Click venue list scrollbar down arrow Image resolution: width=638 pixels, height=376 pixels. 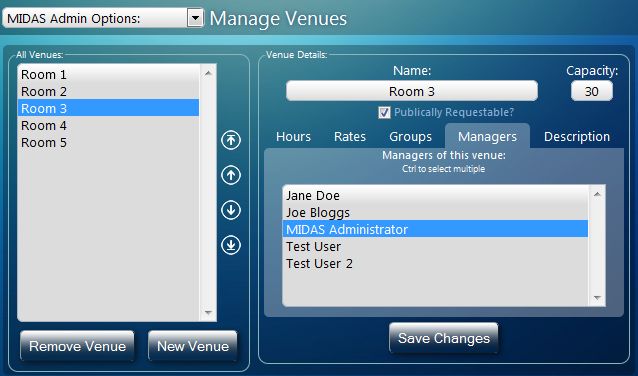tap(208, 313)
